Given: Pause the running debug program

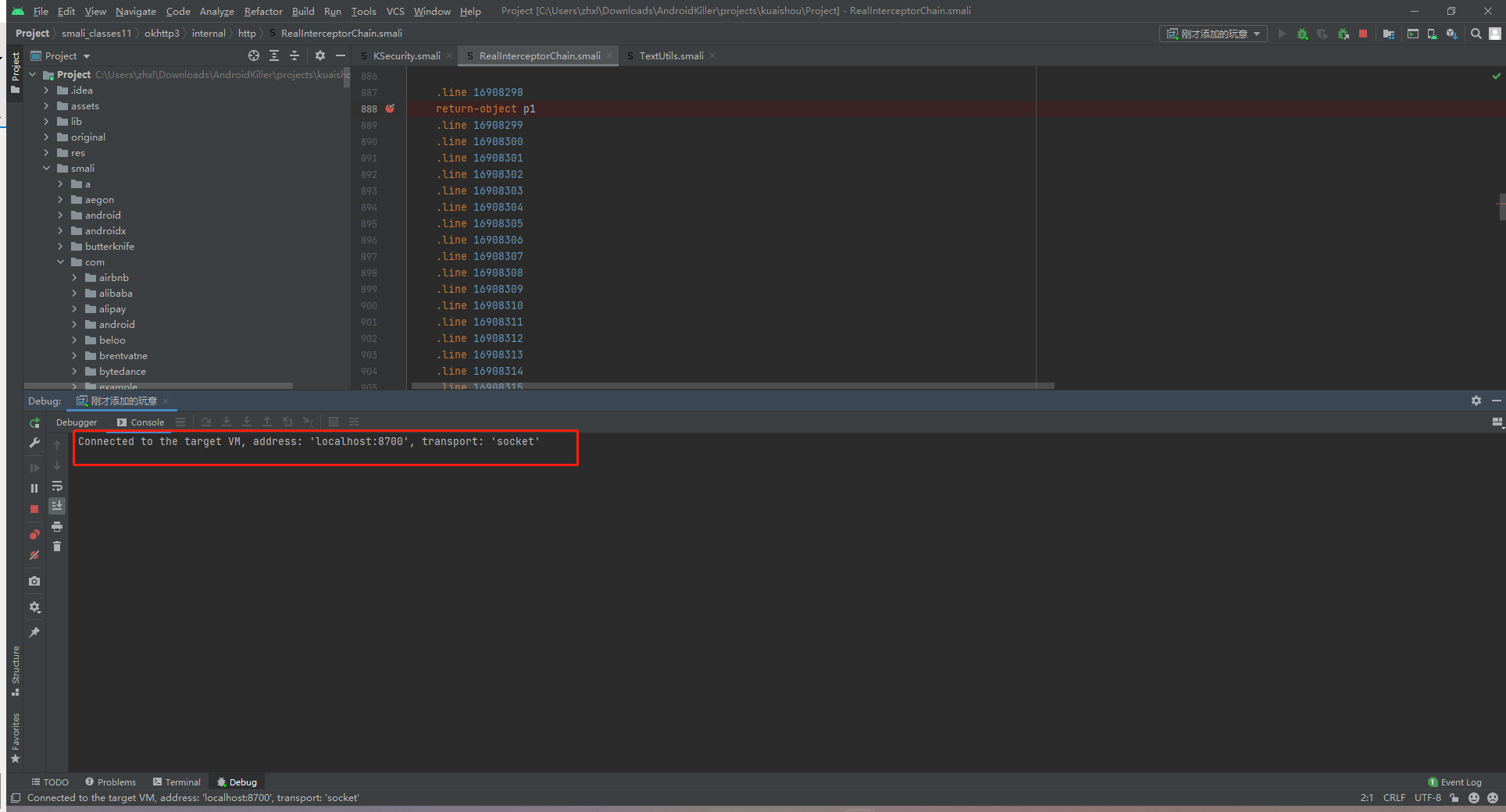Looking at the screenshot, I should (x=34, y=488).
